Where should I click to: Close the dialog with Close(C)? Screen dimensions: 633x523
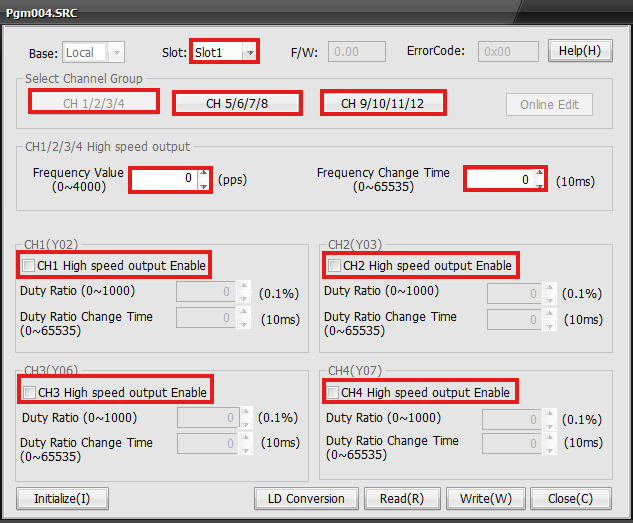(570, 498)
